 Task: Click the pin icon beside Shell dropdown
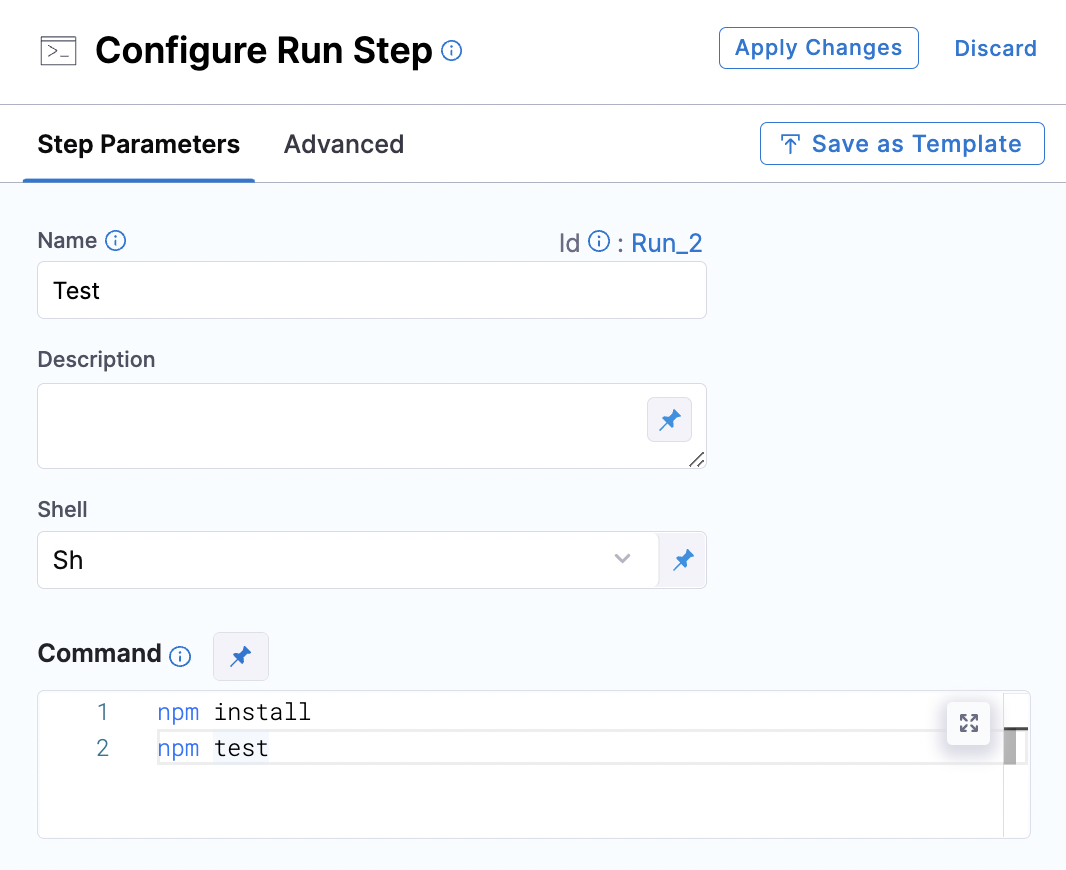(683, 560)
